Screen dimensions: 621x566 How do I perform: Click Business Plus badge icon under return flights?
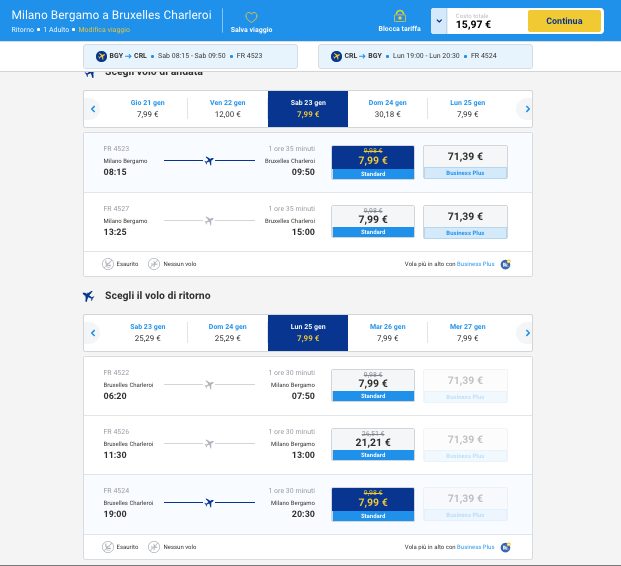pyautogui.click(x=505, y=547)
